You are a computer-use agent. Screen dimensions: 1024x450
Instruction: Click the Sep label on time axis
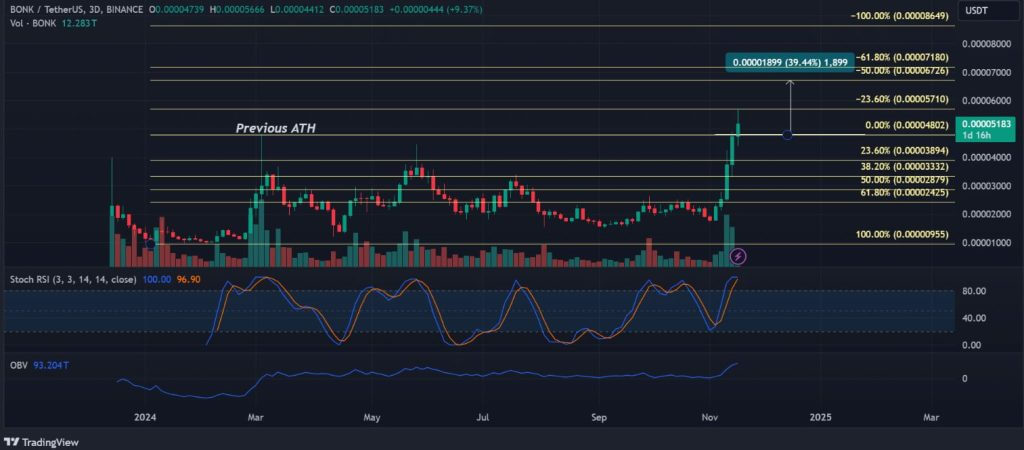598,417
